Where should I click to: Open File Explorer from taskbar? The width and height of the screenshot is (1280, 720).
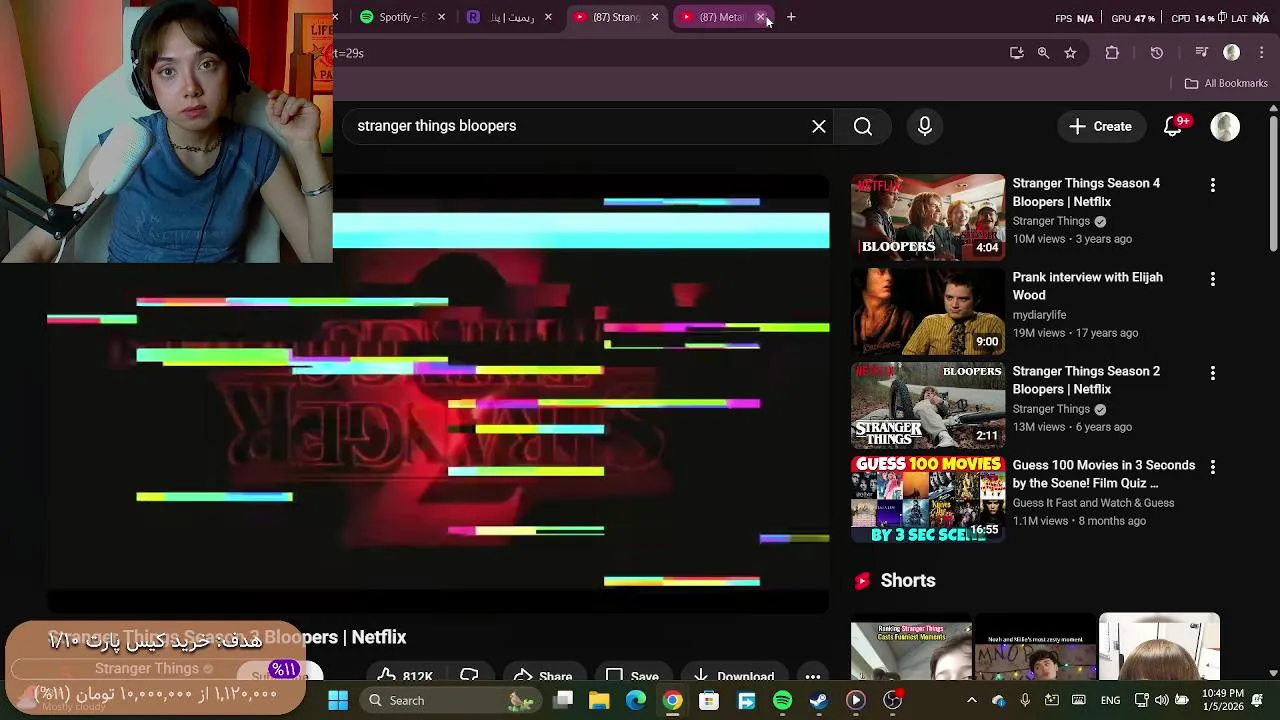coord(599,700)
